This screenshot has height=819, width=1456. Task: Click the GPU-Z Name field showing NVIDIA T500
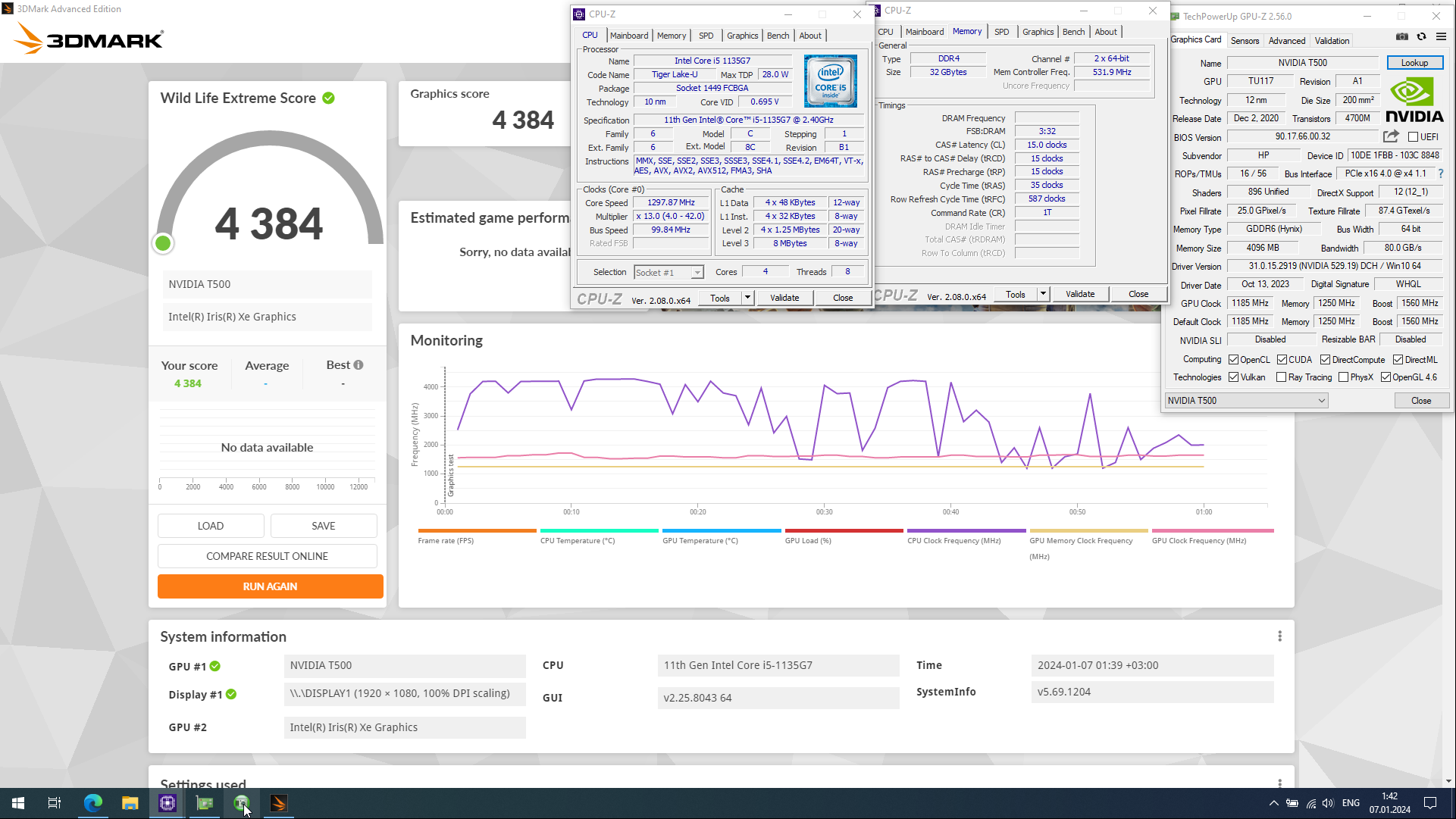pyautogui.click(x=1302, y=63)
